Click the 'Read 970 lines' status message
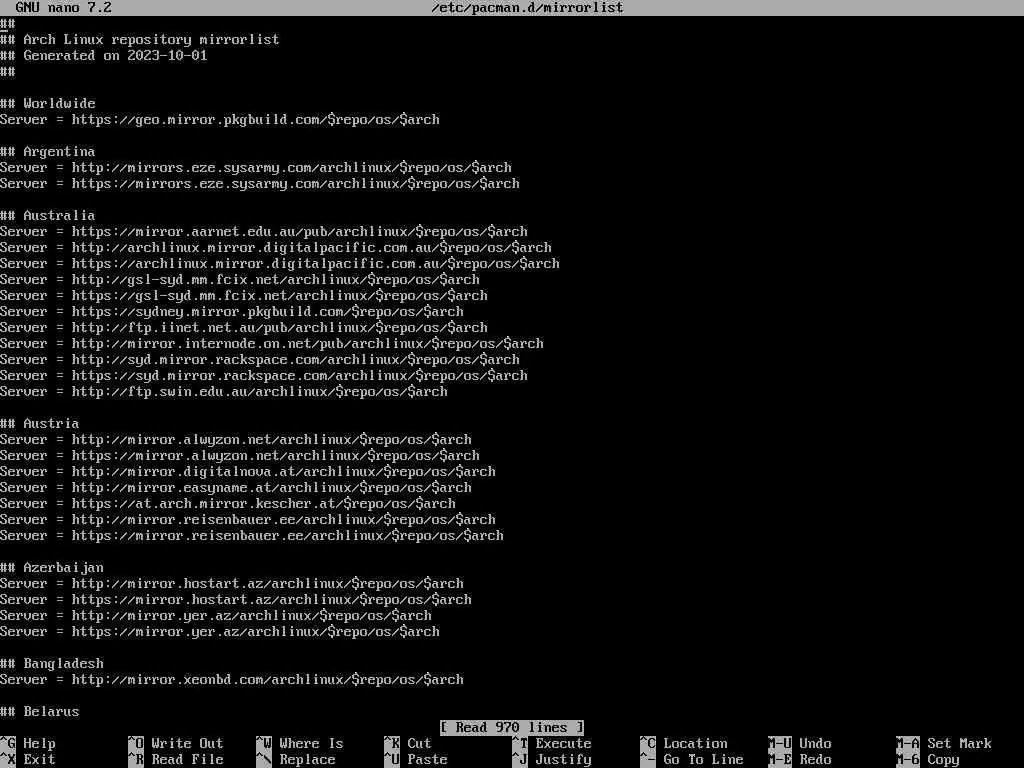Image resolution: width=1024 pixels, height=768 pixels. 511,728
